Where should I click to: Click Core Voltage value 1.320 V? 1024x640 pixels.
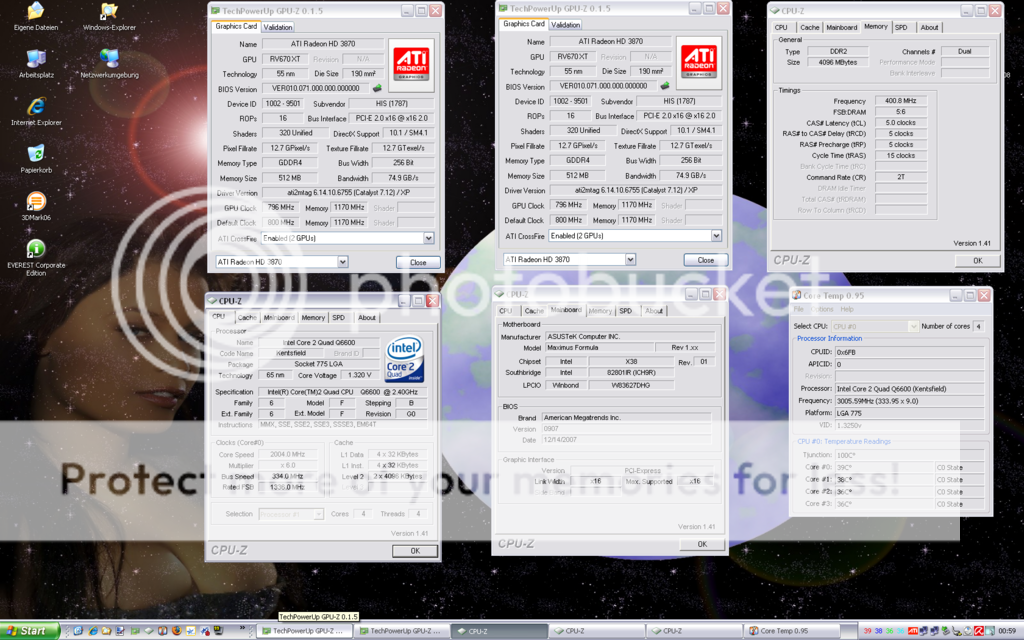(x=360, y=375)
